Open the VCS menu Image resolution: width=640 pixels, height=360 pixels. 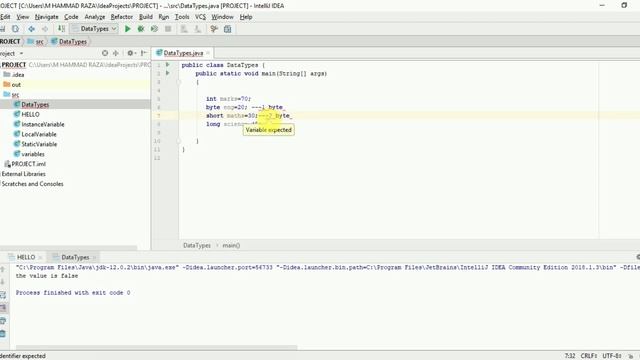(x=200, y=17)
